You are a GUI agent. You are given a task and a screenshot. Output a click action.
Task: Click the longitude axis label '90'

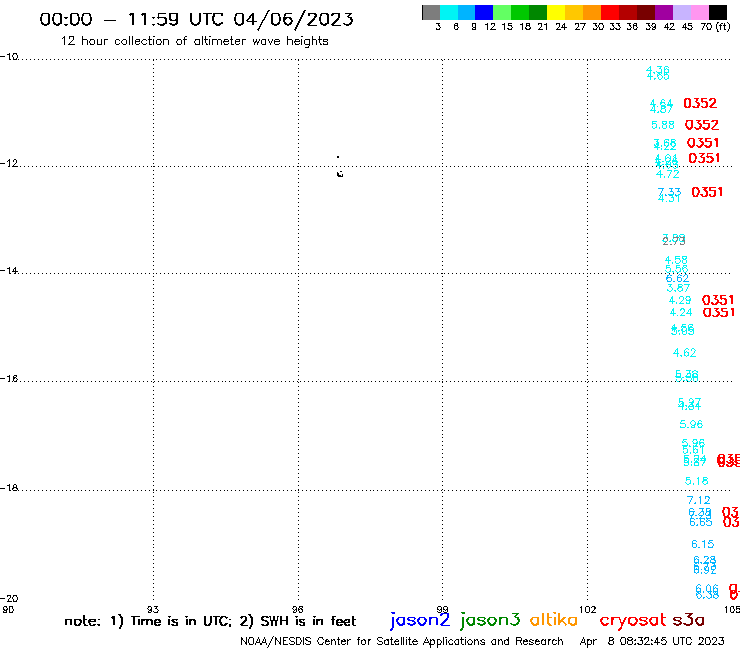pyautogui.click(x=8, y=609)
